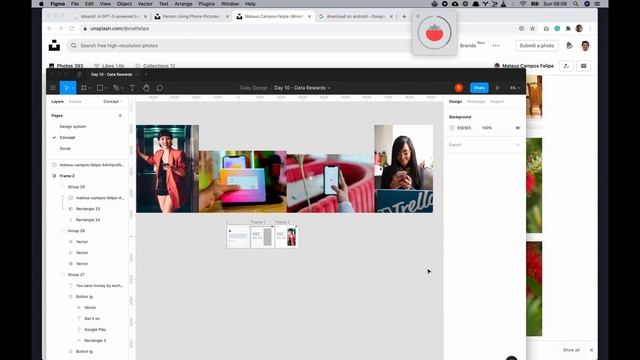Screen dimensions: 640x360
Task: Reload the page in Chrome
Action: [x=72, y=29]
